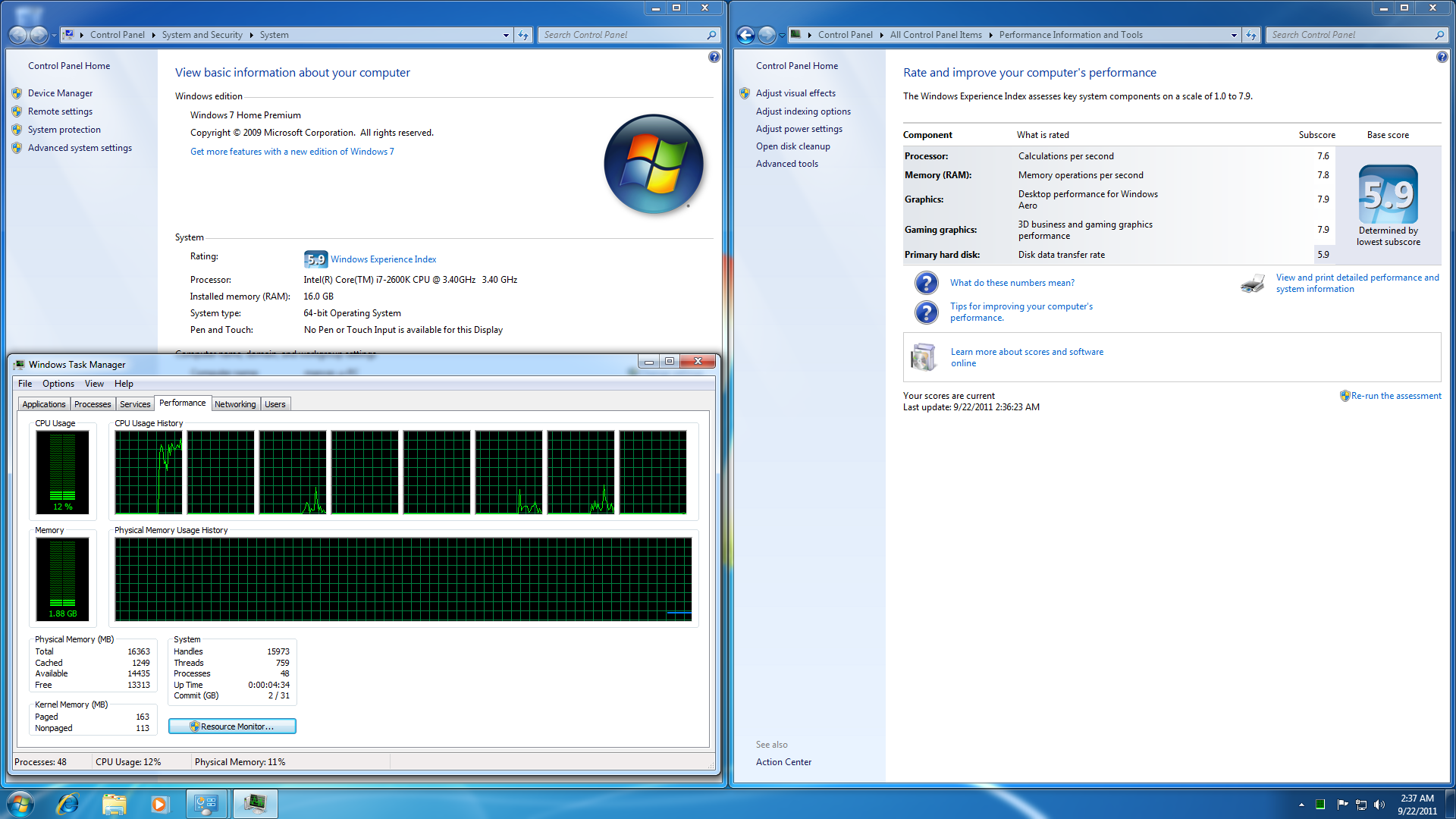Click Control Panel taskbar button
This screenshot has width=1456, height=819.
point(206,804)
